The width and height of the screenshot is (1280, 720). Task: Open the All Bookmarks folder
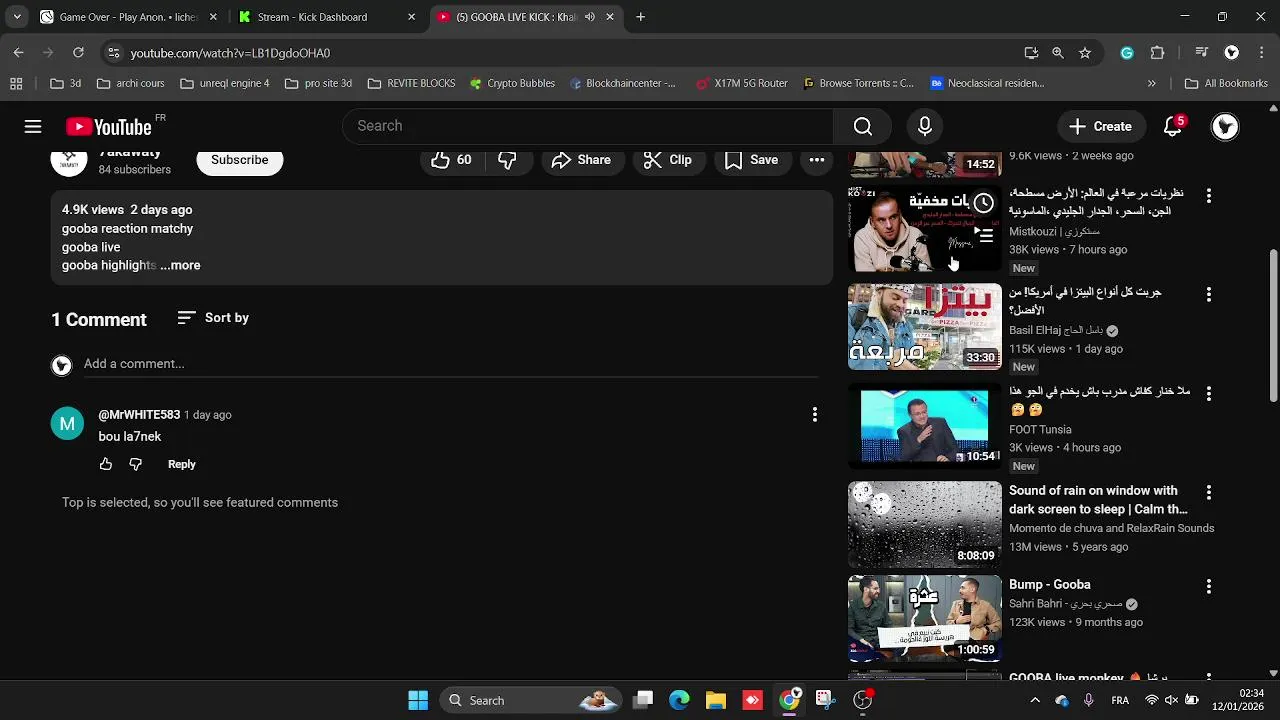point(1226,84)
